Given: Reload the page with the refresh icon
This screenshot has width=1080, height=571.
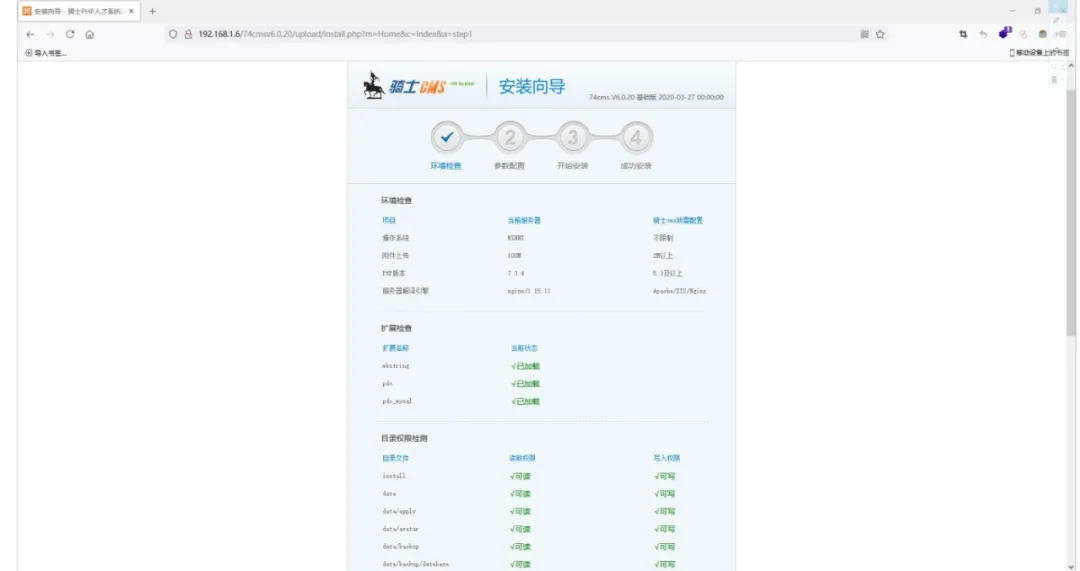Looking at the screenshot, I should pyautogui.click(x=70, y=34).
